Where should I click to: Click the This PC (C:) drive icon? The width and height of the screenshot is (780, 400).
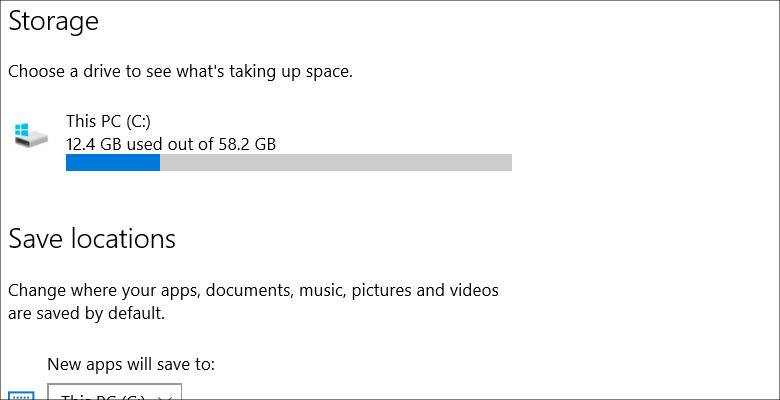[x=31, y=134]
